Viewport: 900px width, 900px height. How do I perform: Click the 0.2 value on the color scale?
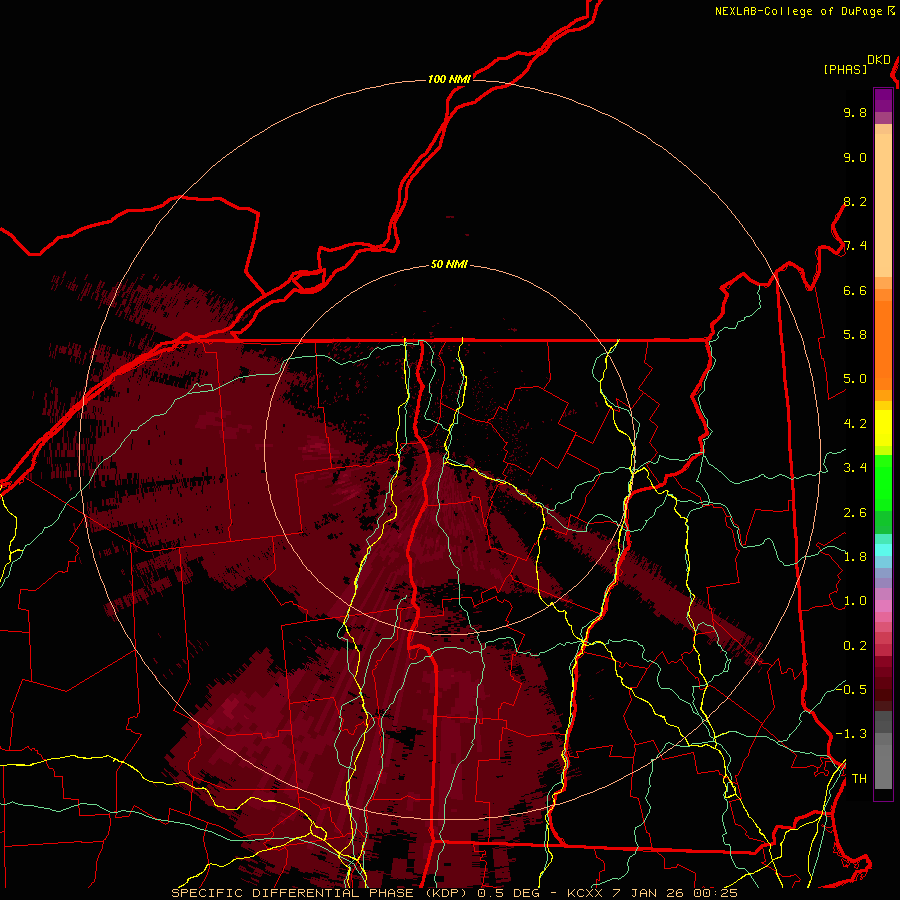[855, 646]
